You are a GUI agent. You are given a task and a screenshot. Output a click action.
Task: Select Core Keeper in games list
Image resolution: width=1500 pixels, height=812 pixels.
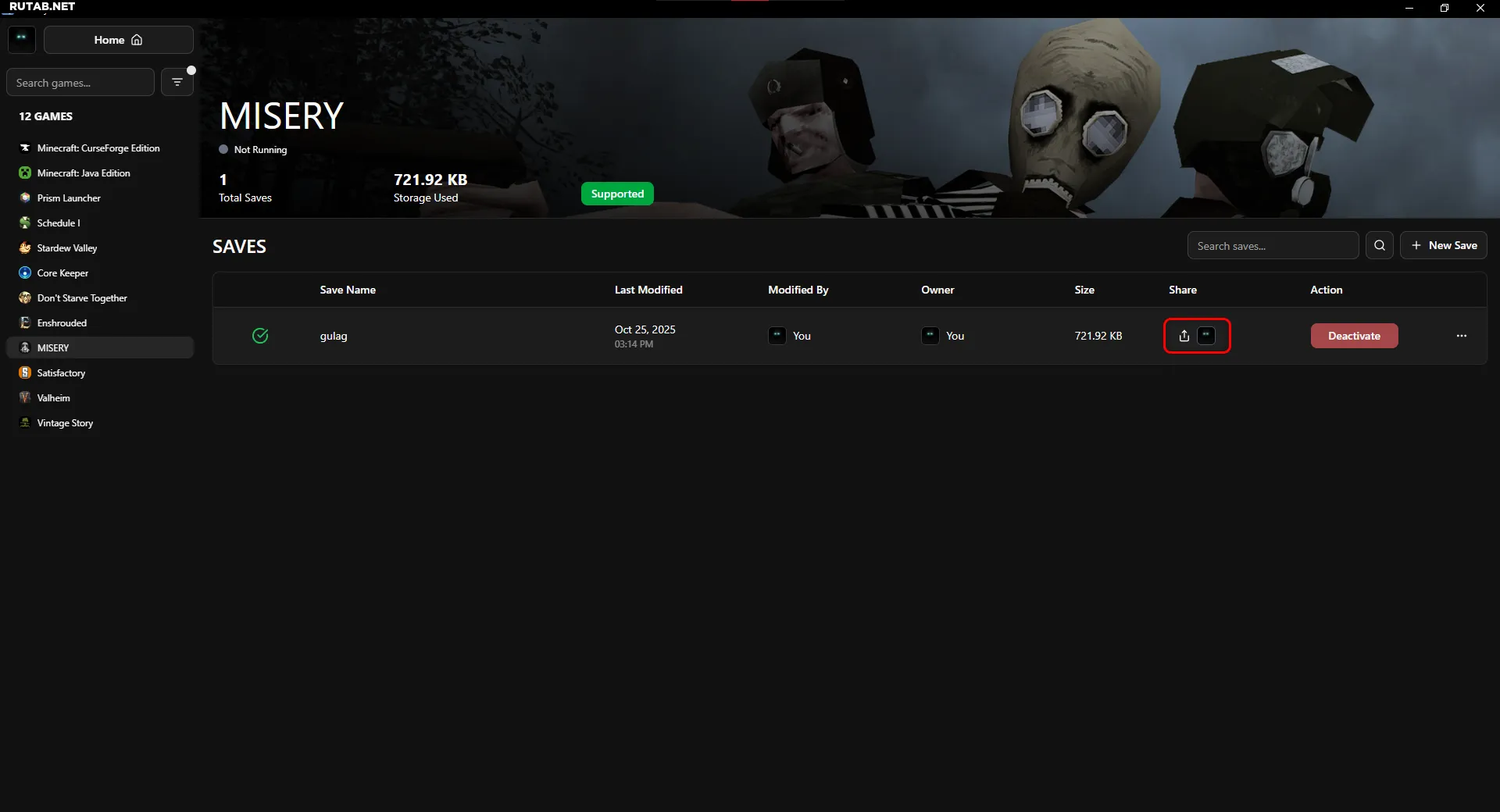[62, 273]
